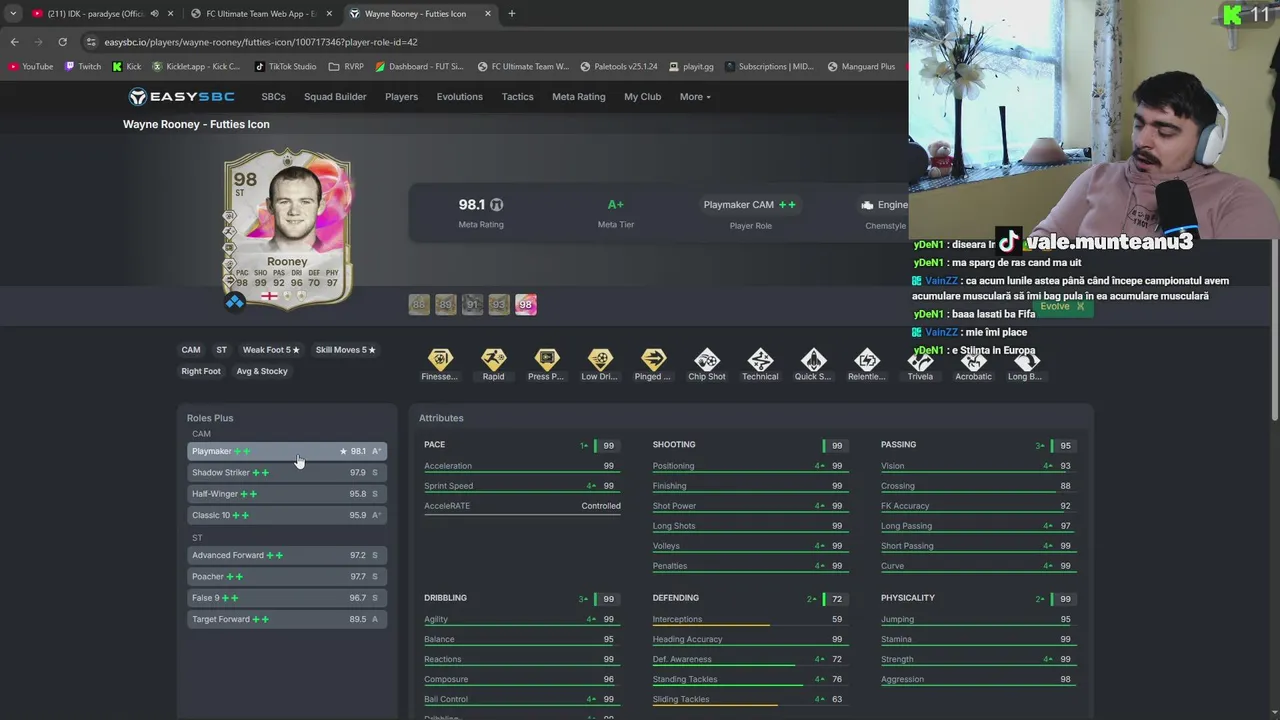Open the Twitch bookmark
The height and width of the screenshot is (720, 1280).
click(83, 67)
